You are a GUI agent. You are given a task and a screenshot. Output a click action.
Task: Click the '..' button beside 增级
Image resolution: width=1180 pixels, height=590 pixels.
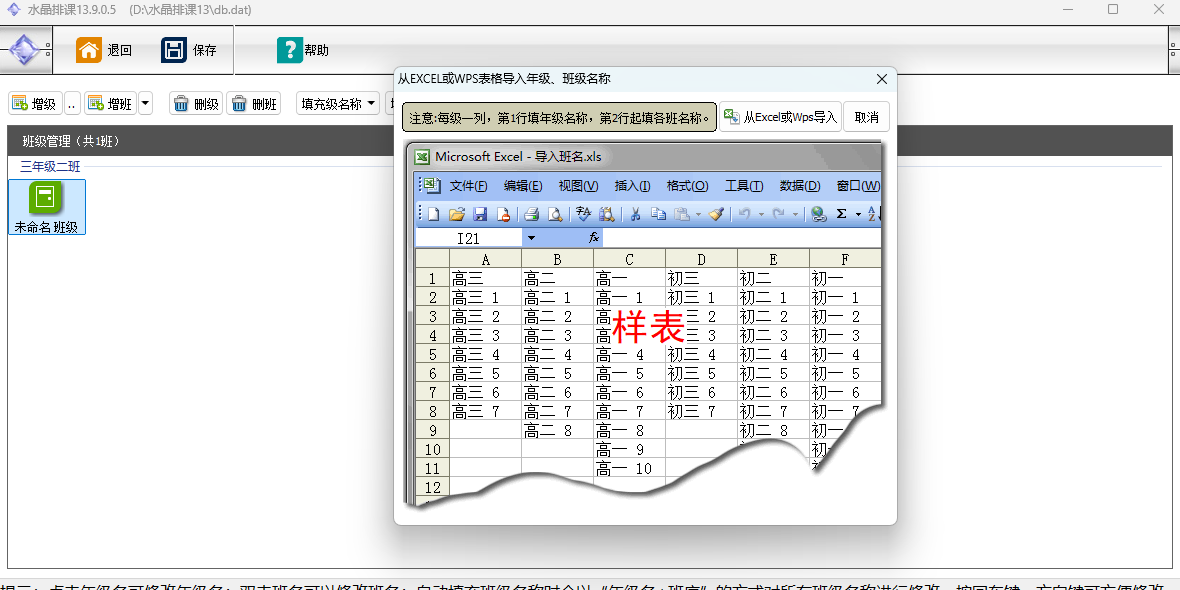pos(72,104)
